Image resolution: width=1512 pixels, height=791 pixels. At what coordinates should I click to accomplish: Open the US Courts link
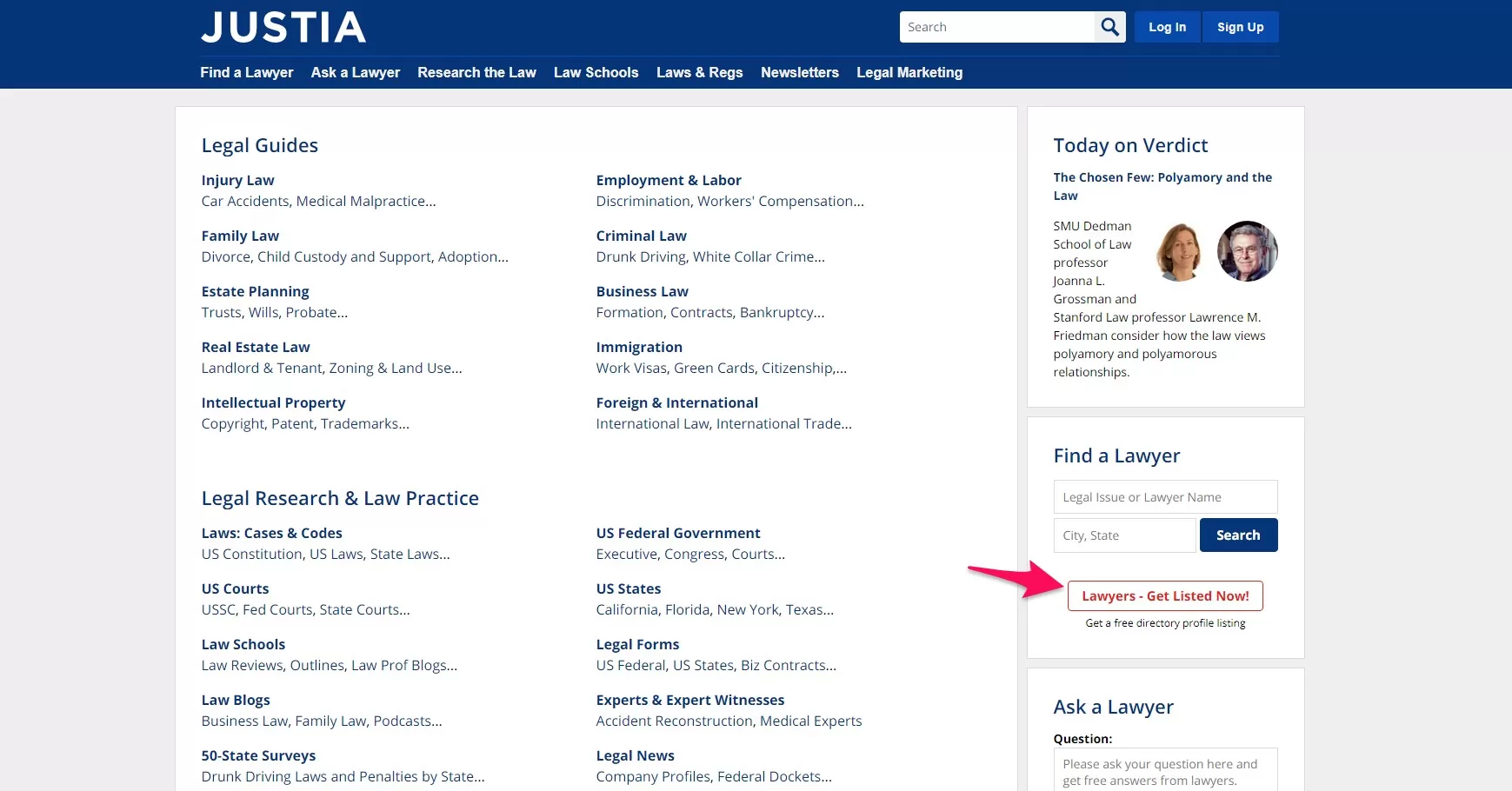click(x=235, y=588)
